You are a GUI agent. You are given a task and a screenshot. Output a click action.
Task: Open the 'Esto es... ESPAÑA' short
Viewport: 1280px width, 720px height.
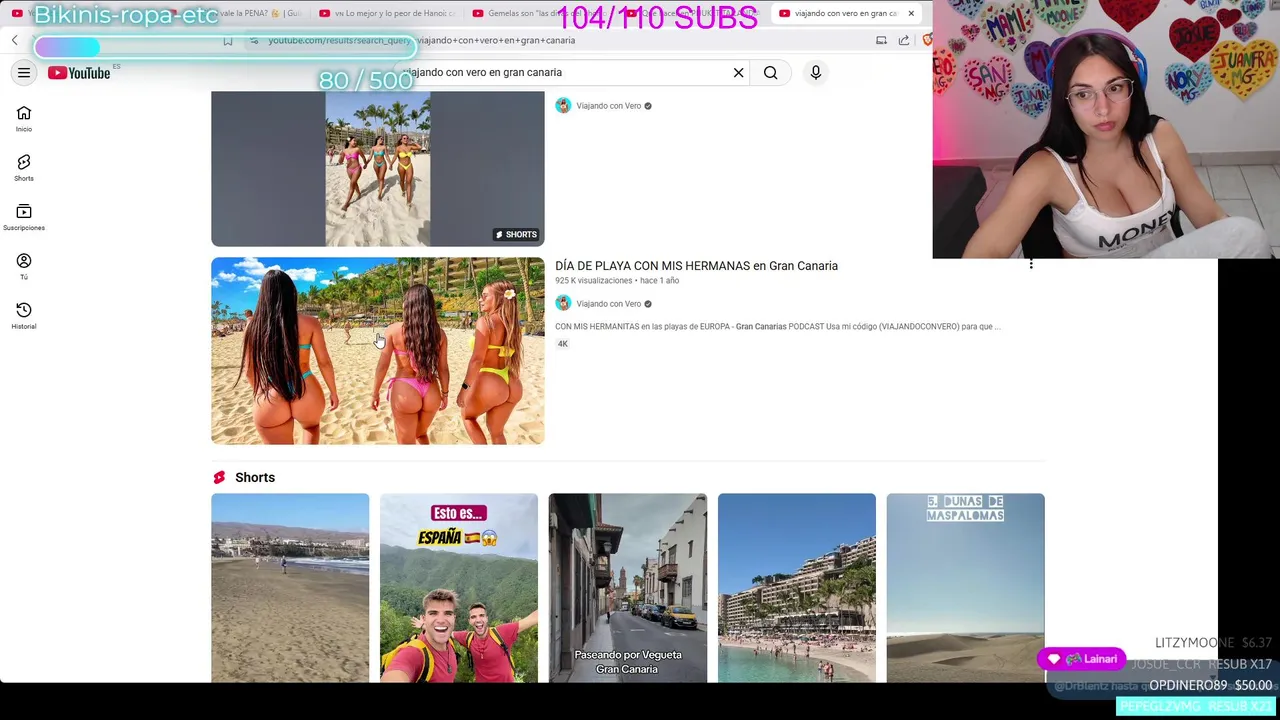coord(459,588)
